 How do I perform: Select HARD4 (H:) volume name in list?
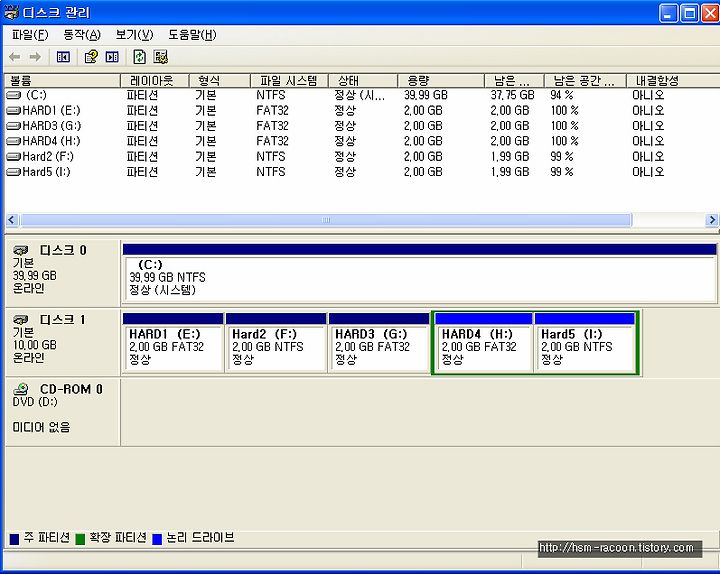click(x=51, y=141)
